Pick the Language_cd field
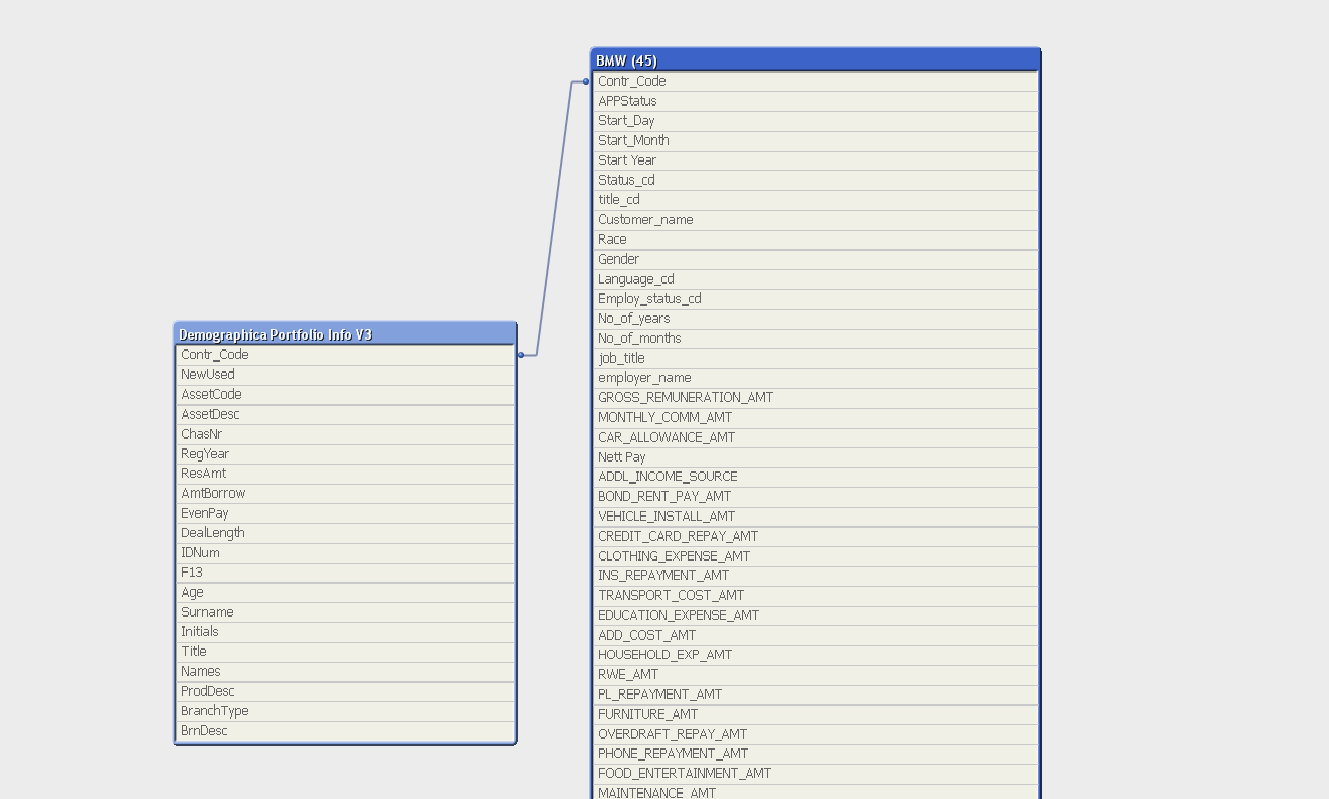This screenshot has height=799, width=1329. [x=816, y=279]
